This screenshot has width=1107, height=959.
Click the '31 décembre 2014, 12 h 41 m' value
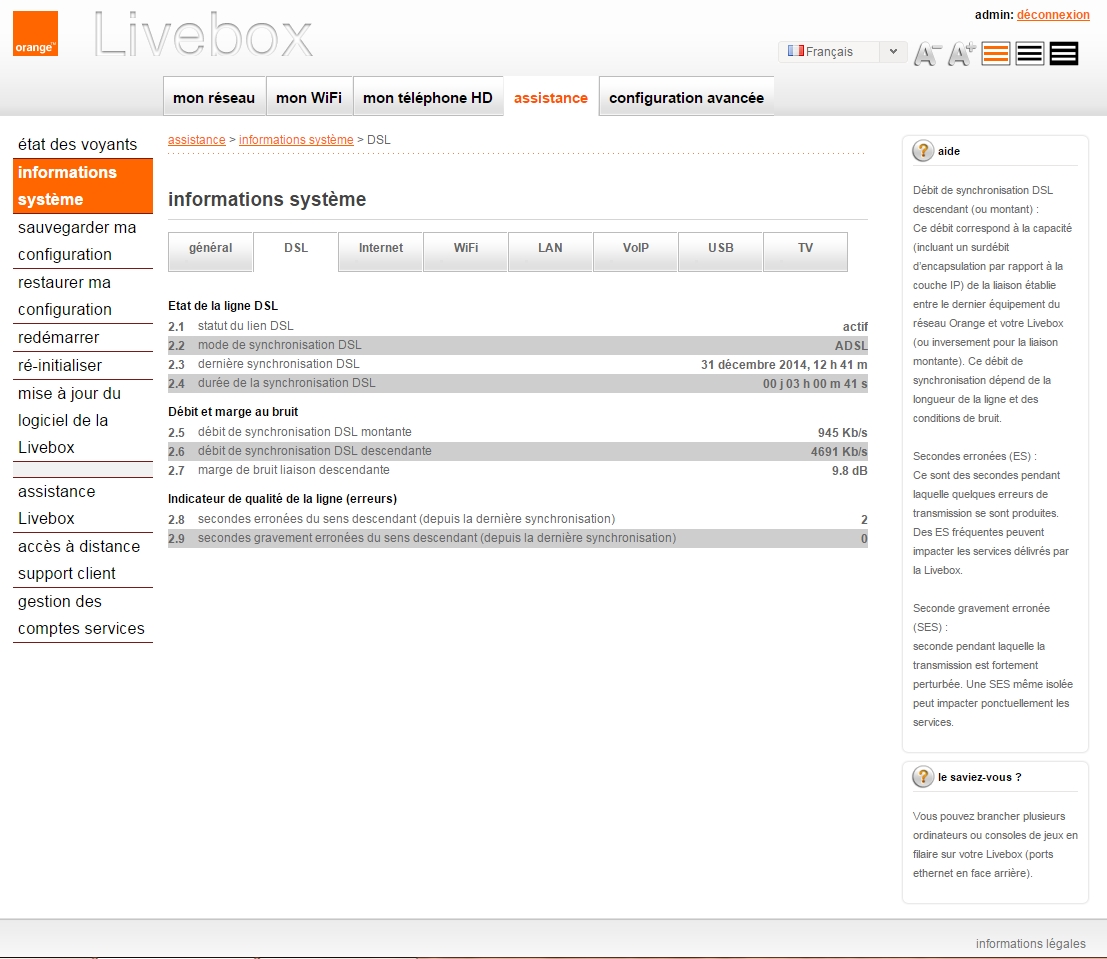[784, 364]
